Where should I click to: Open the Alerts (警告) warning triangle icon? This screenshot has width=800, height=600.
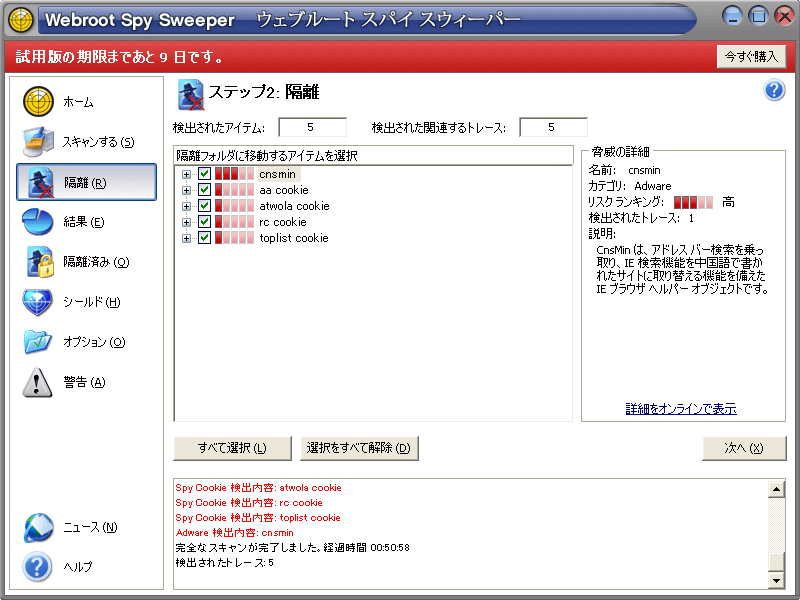(37, 382)
